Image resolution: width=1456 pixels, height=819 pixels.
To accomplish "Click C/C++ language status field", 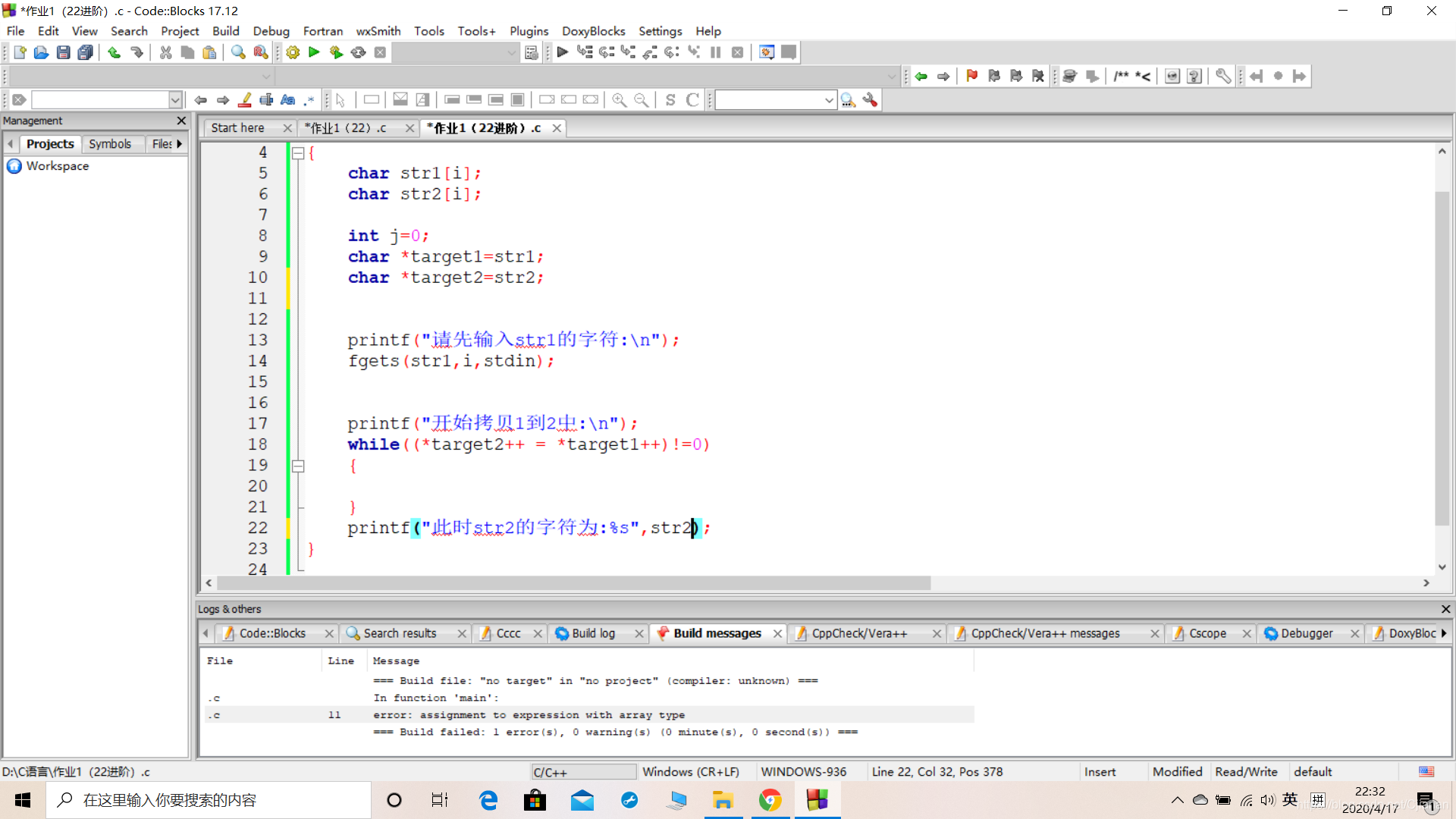I will pos(582,772).
